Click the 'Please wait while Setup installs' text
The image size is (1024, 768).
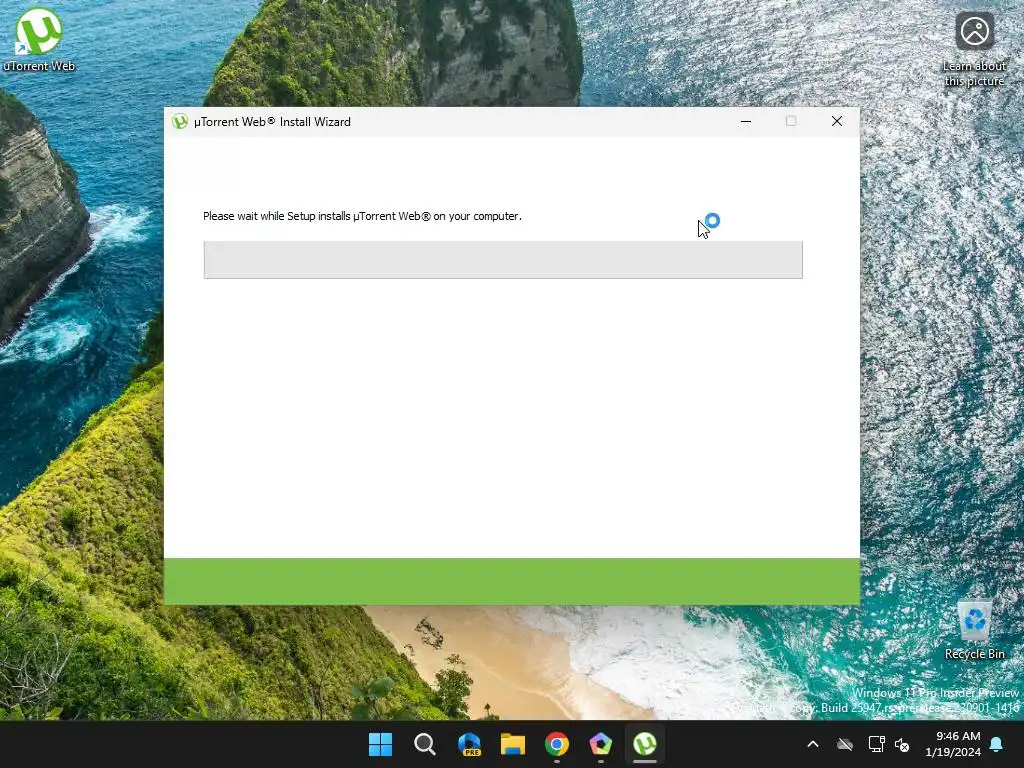(362, 216)
